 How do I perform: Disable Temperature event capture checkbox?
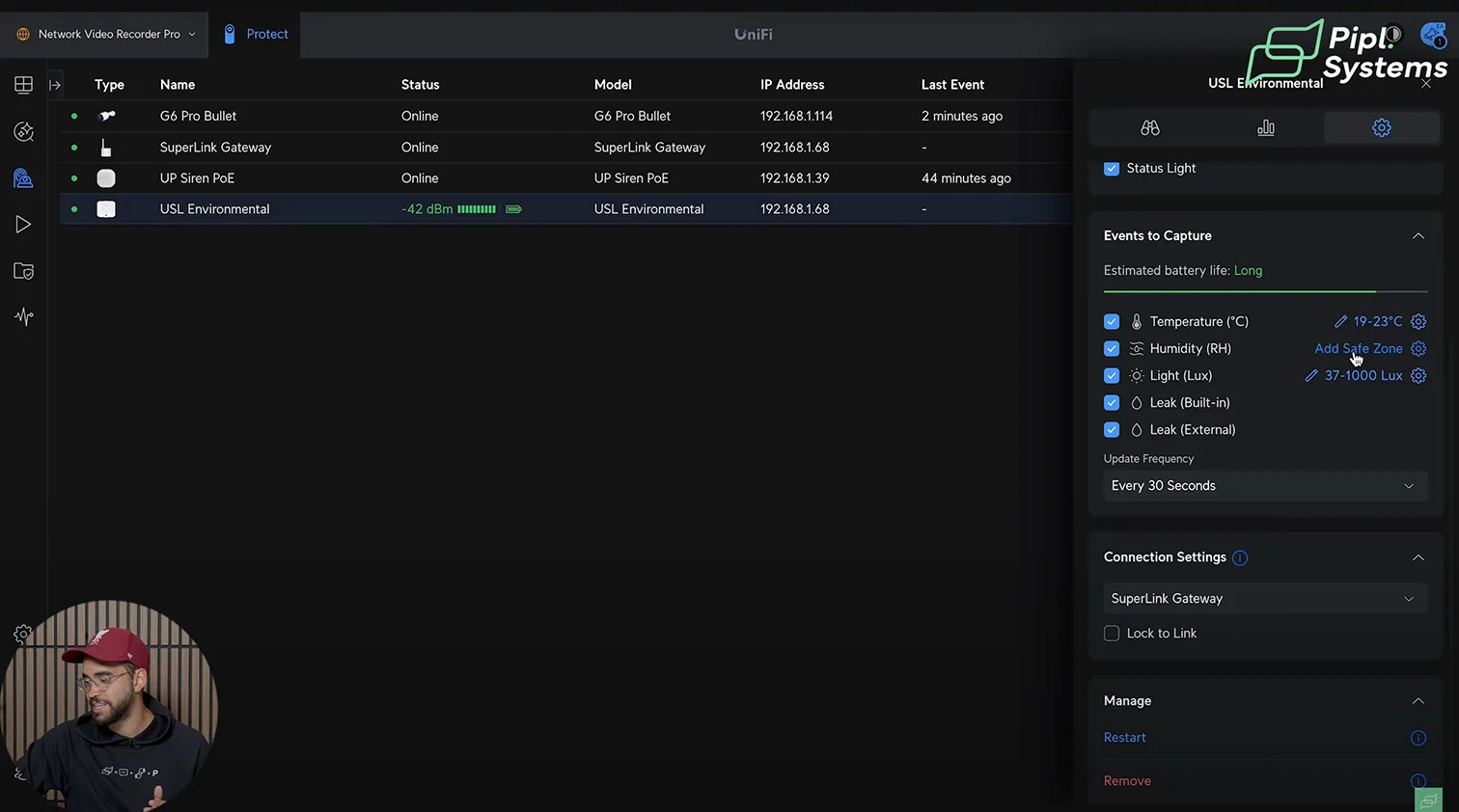[1112, 321]
